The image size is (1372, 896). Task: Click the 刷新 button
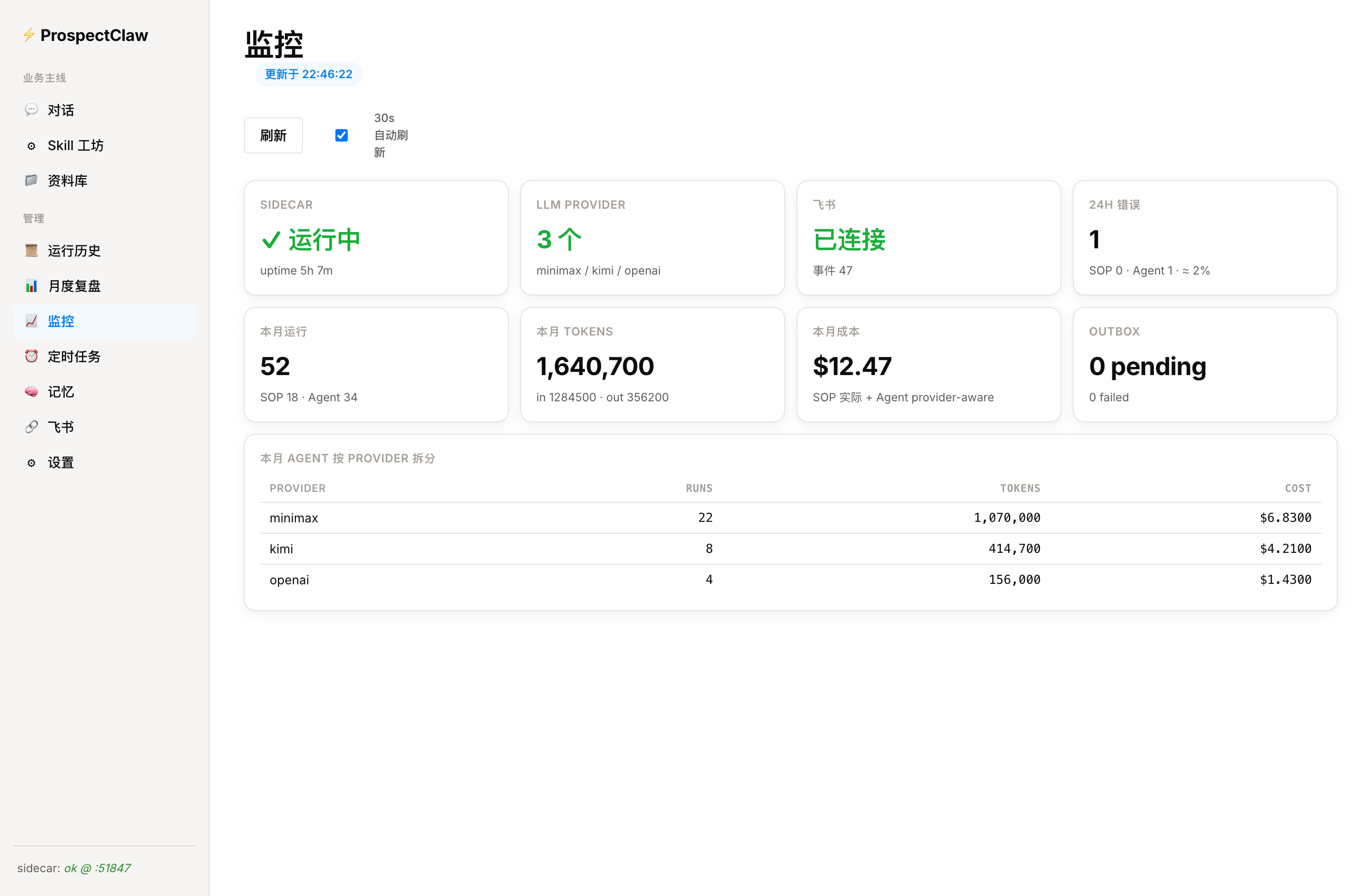tap(273, 135)
